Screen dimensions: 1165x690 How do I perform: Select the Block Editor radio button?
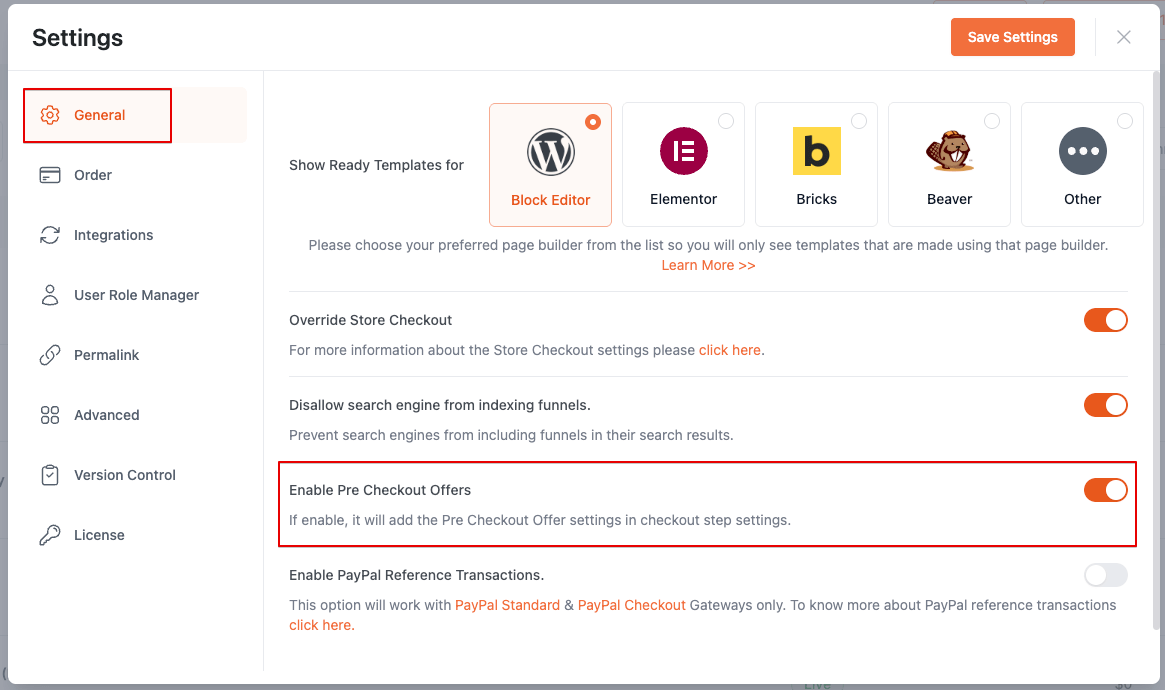pos(592,120)
